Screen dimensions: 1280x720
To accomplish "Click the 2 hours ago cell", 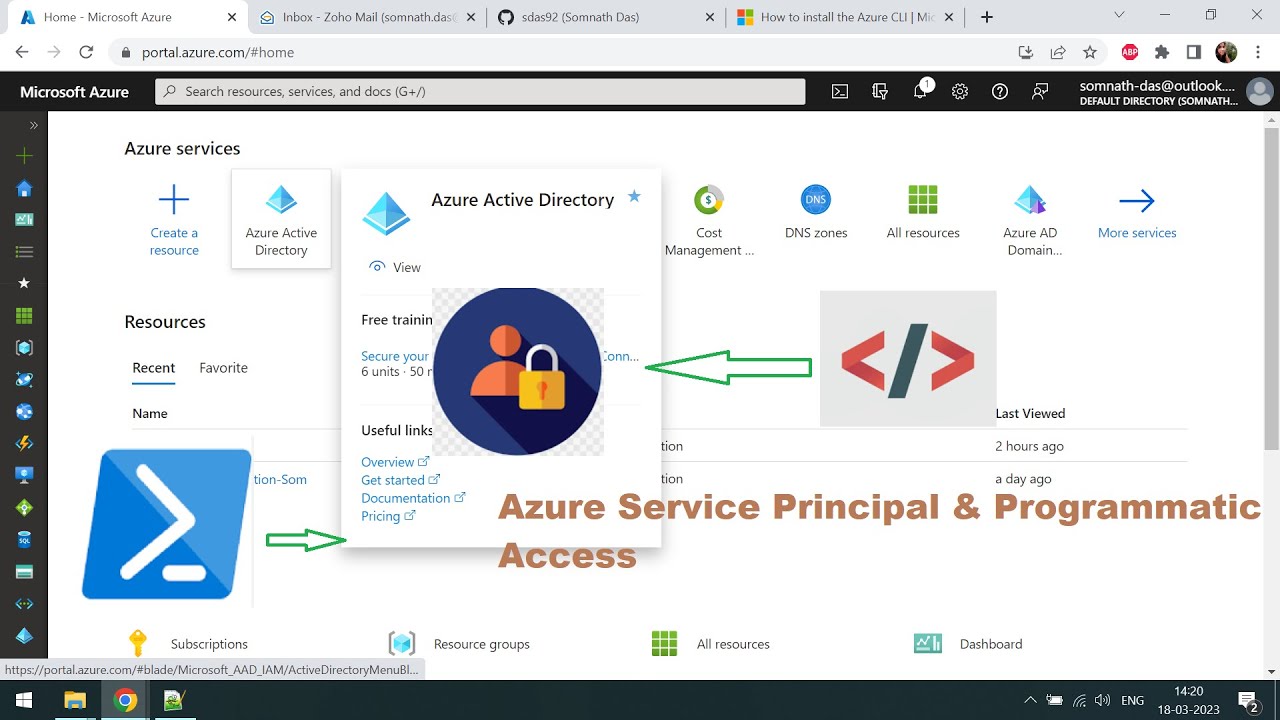I will [x=1029, y=446].
